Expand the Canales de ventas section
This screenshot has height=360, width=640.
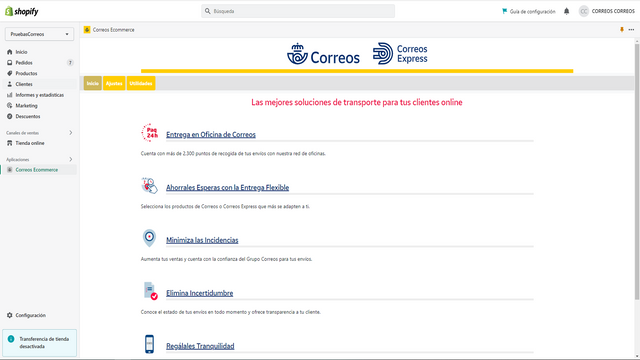pos(71,133)
